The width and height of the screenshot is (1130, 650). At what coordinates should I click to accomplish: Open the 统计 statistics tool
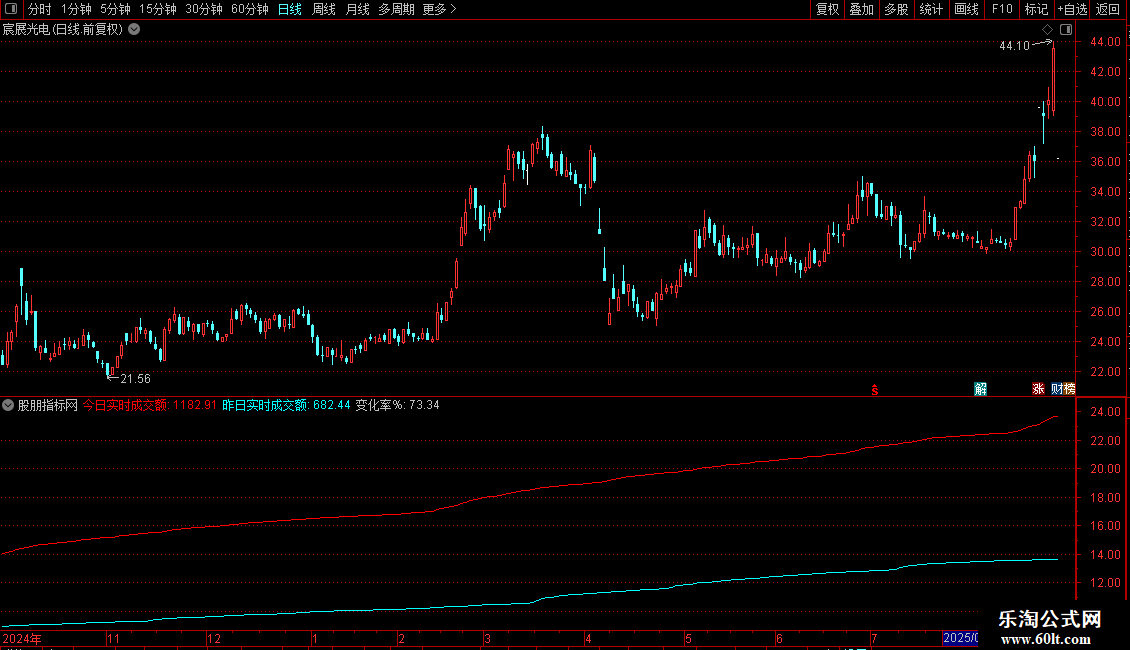point(931,9)
